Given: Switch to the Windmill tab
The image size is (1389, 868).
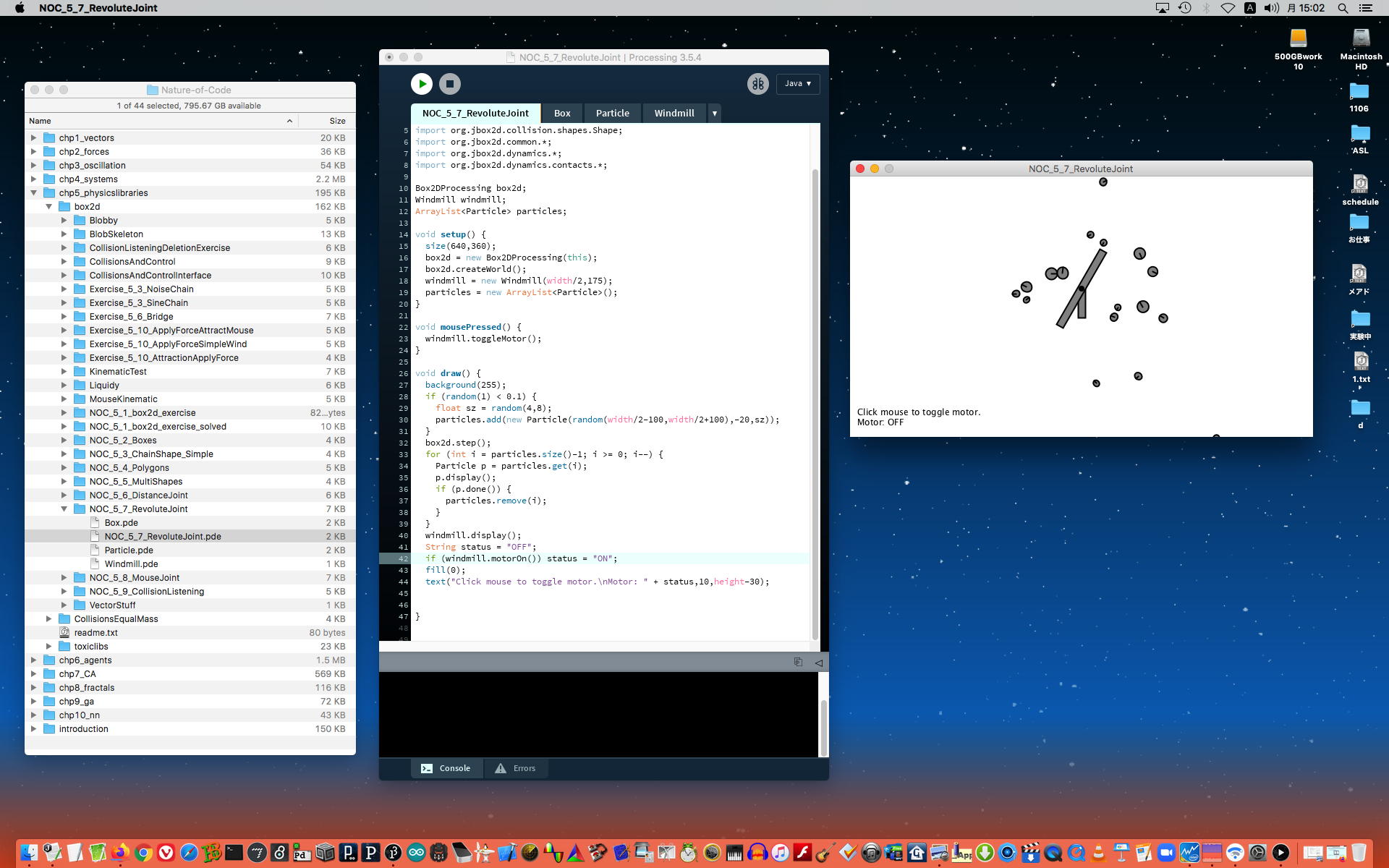Looking at the screenshot, I should coord(674,114).
